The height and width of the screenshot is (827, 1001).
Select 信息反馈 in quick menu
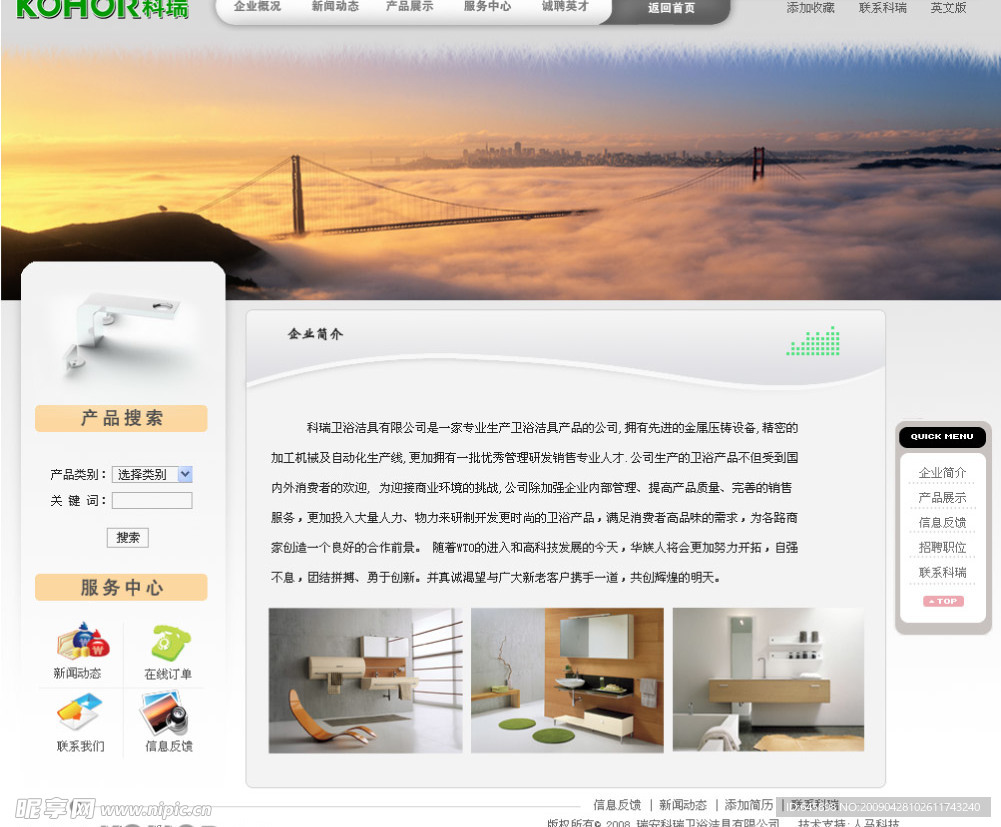[942, 522]
